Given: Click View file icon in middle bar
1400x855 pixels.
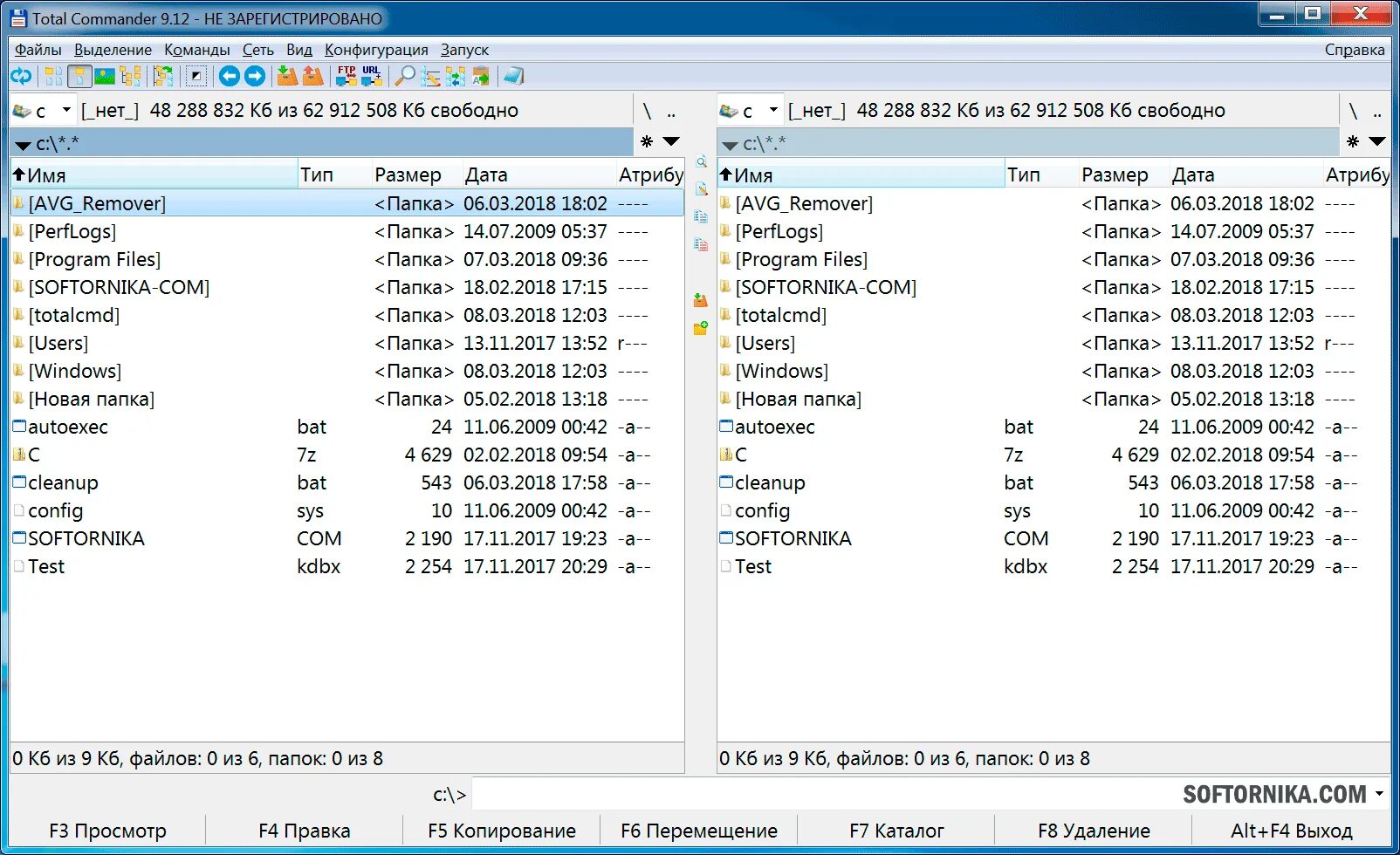Looking at the screenshot, I should pyautogui.click(x=701, y=162).
